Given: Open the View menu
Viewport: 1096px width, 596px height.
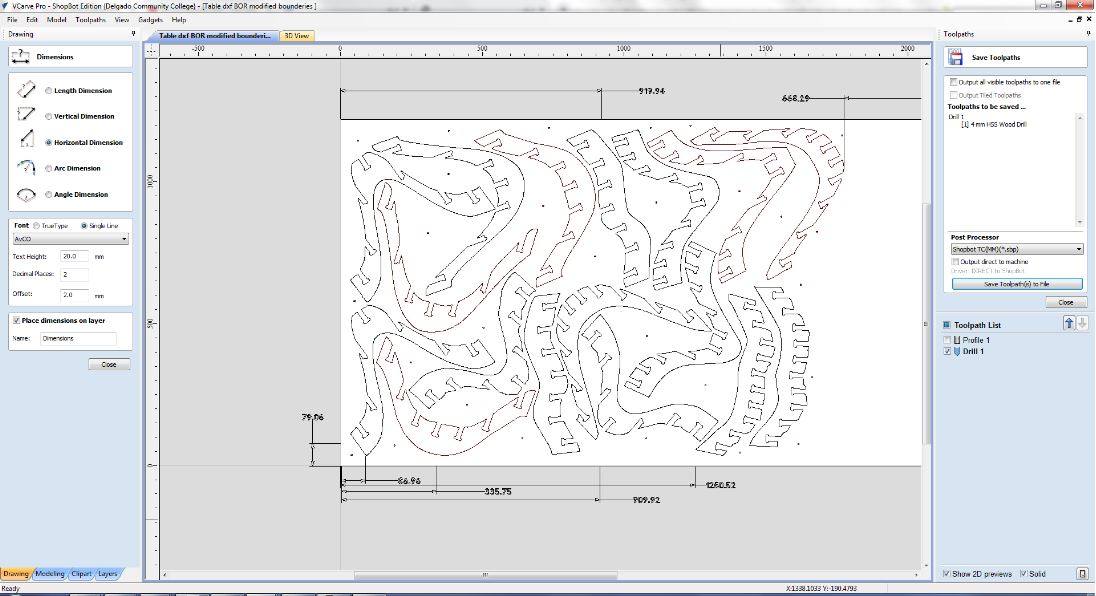Looking at the screenshot, I should (122, 20).
